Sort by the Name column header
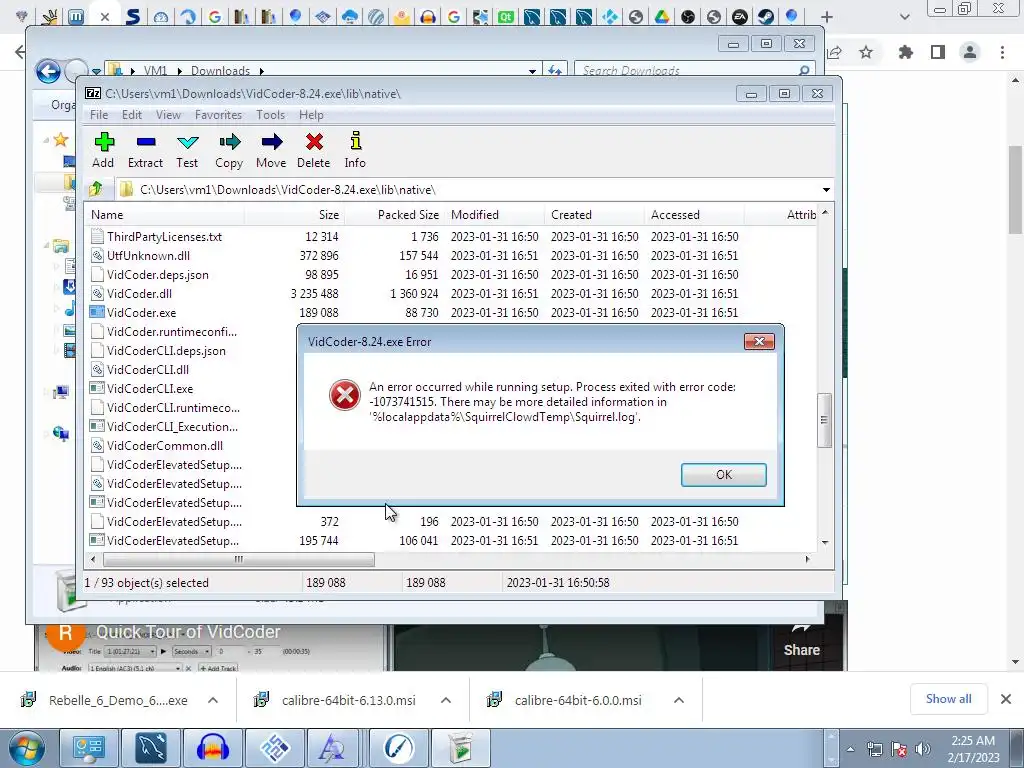1024x768 pixels. tap(165, 215)
